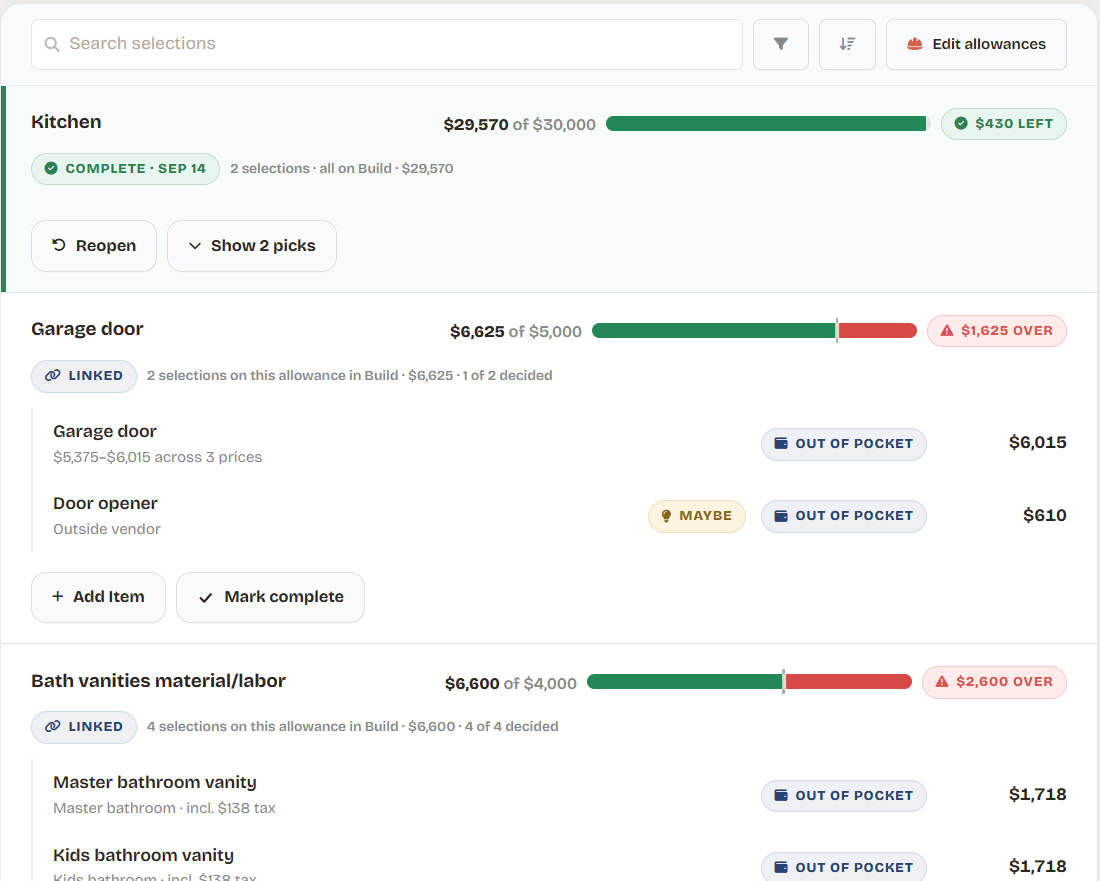Screen dimensions: 1100x881
Task: Click the filter funnel icon button
Action: point(781,44)
